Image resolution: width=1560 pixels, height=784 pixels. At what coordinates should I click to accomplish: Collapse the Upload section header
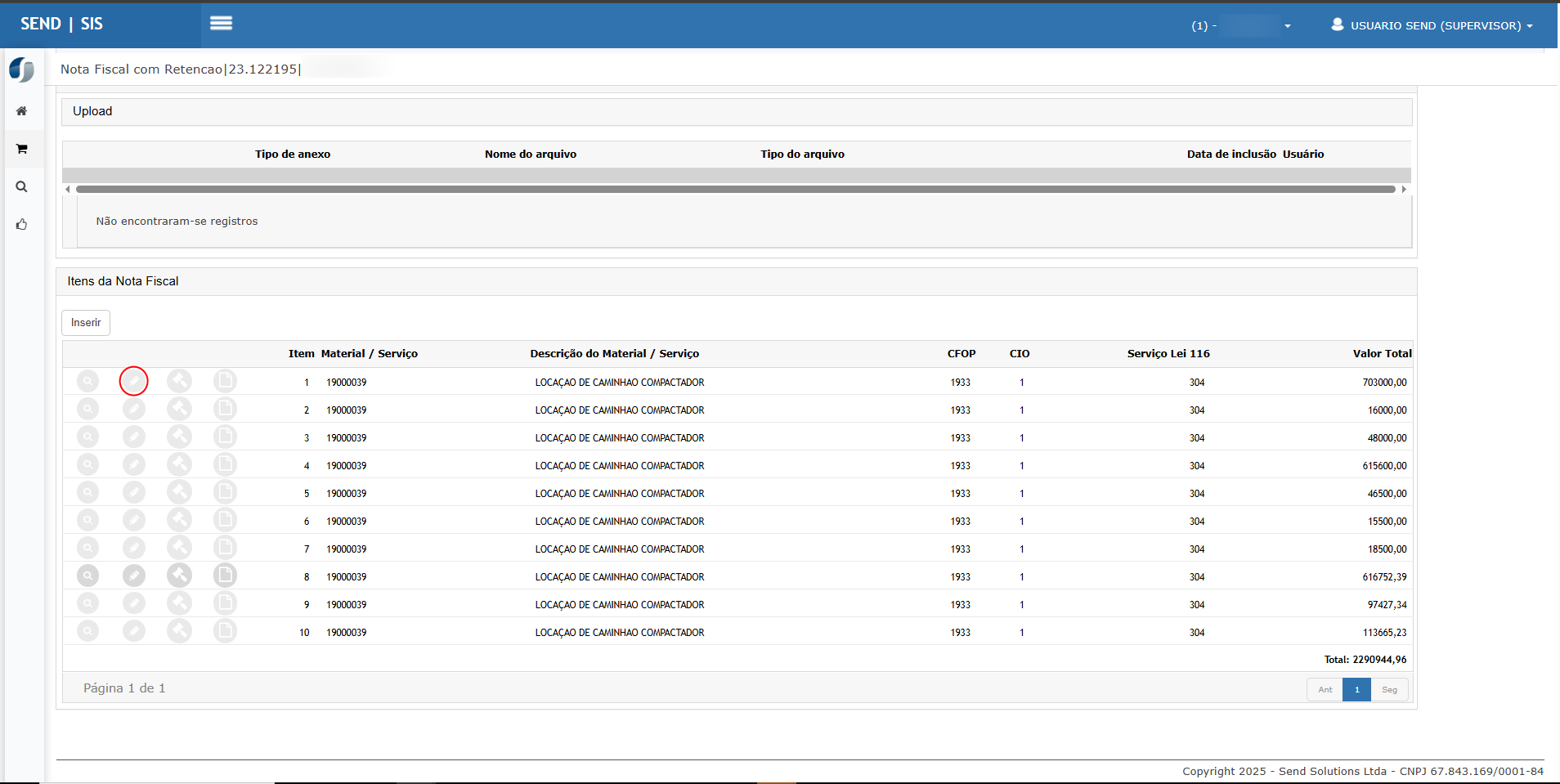coord(92,111)
